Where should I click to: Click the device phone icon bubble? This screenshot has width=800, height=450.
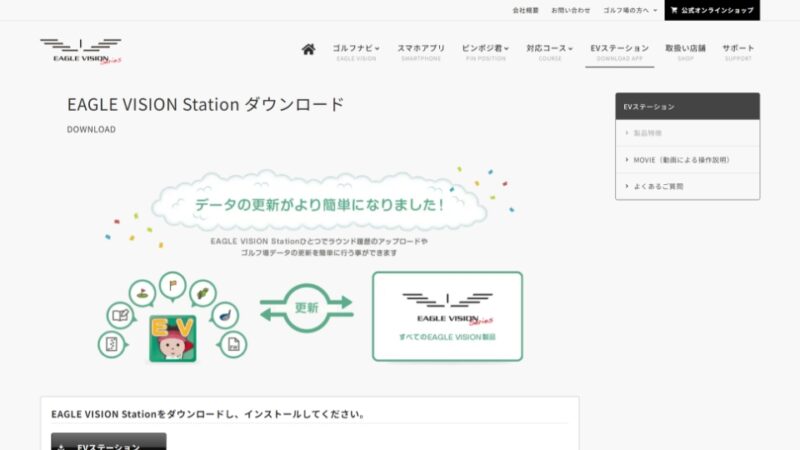(x=112, y=344)
